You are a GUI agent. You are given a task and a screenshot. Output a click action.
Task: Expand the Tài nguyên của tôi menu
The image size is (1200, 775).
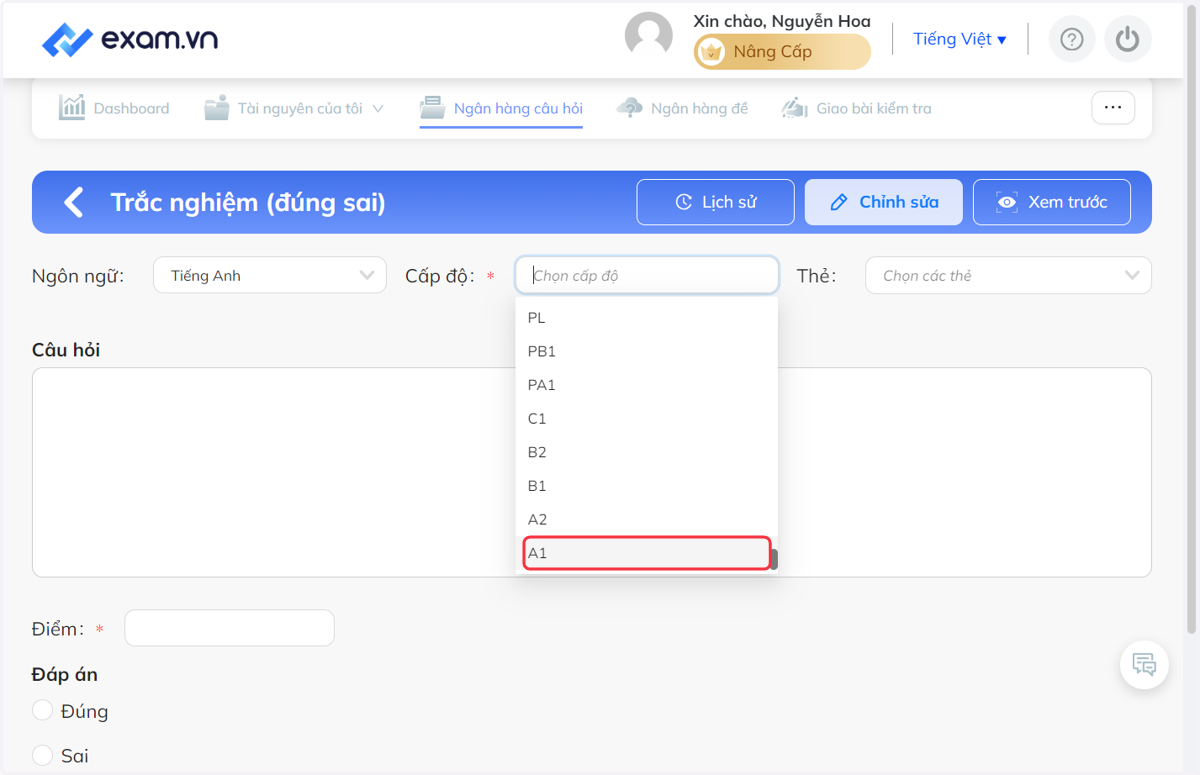pyautogui.click(x=294, y=108)
